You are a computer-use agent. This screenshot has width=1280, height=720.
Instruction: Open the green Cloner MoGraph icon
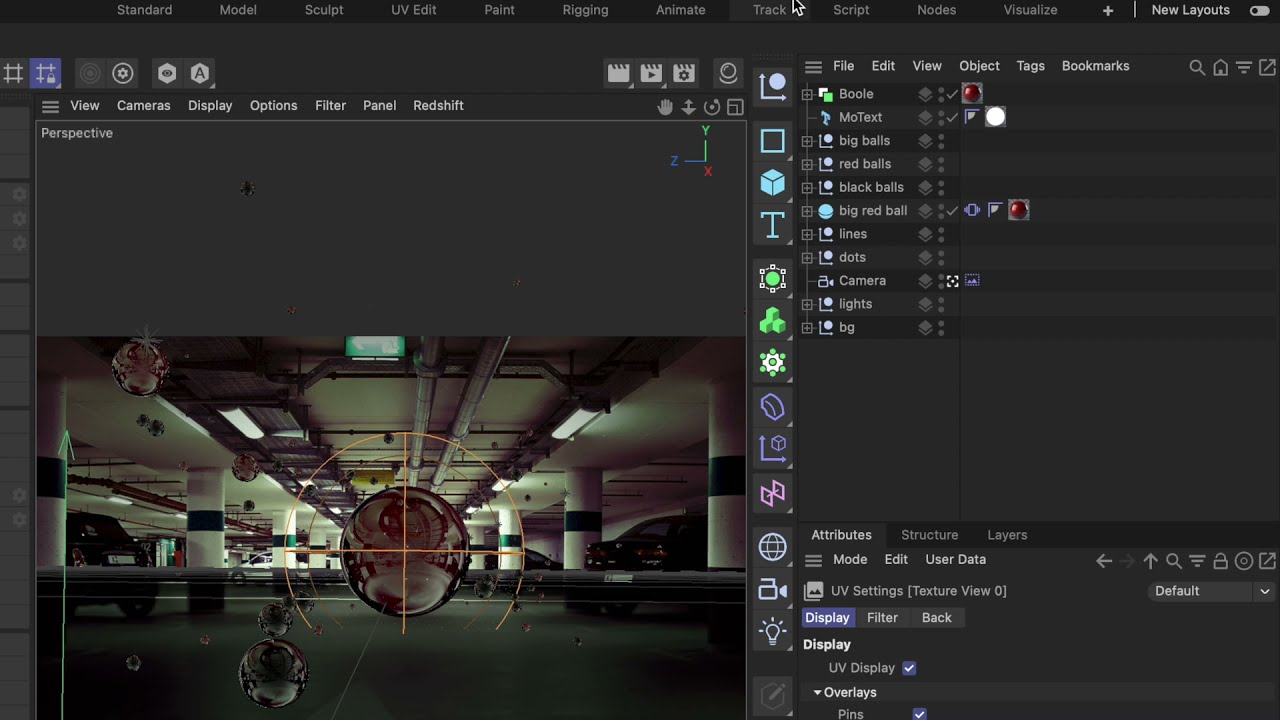coord(772,321)
